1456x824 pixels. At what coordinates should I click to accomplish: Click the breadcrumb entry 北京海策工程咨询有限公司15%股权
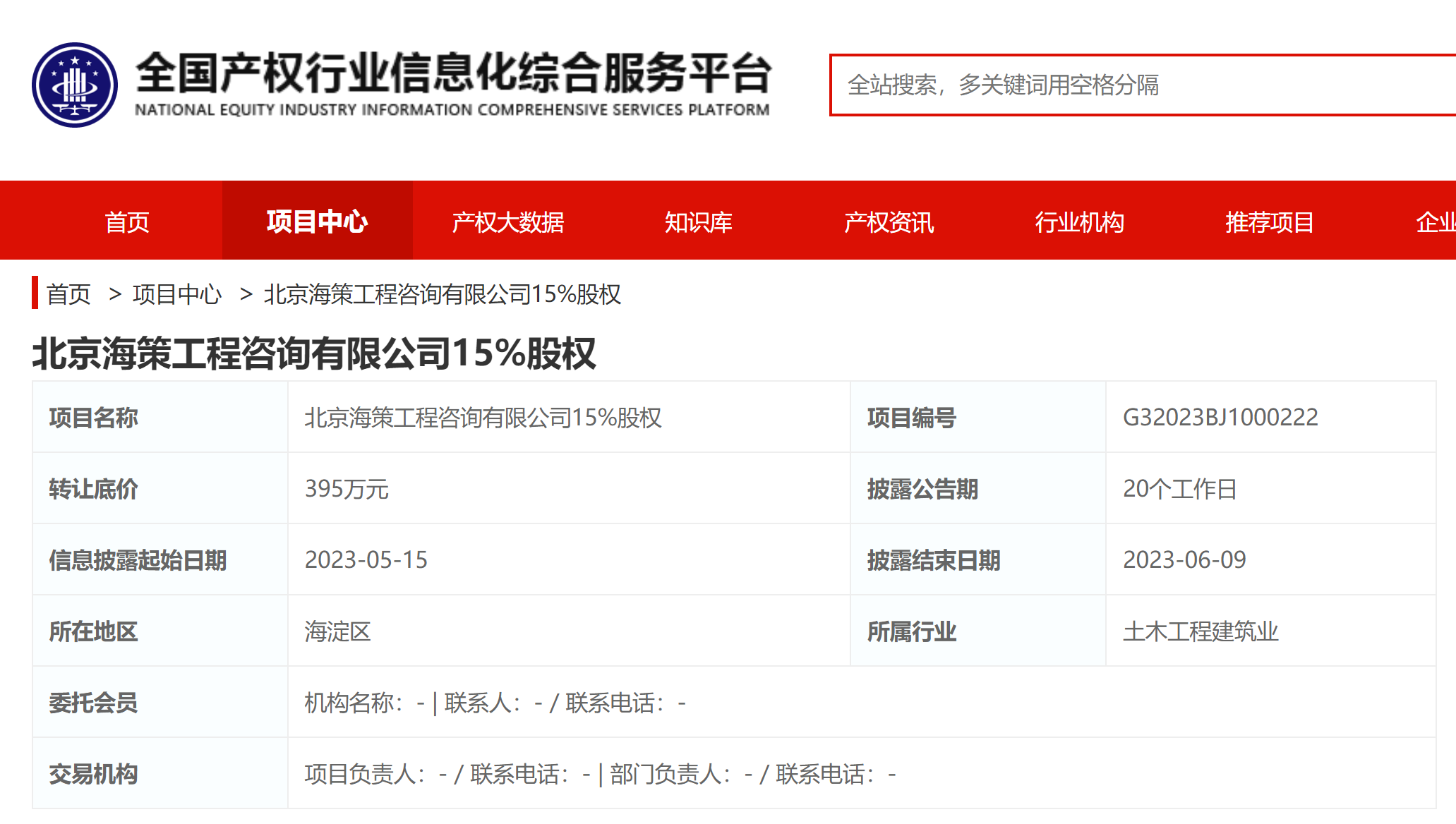tap(443, 296)
